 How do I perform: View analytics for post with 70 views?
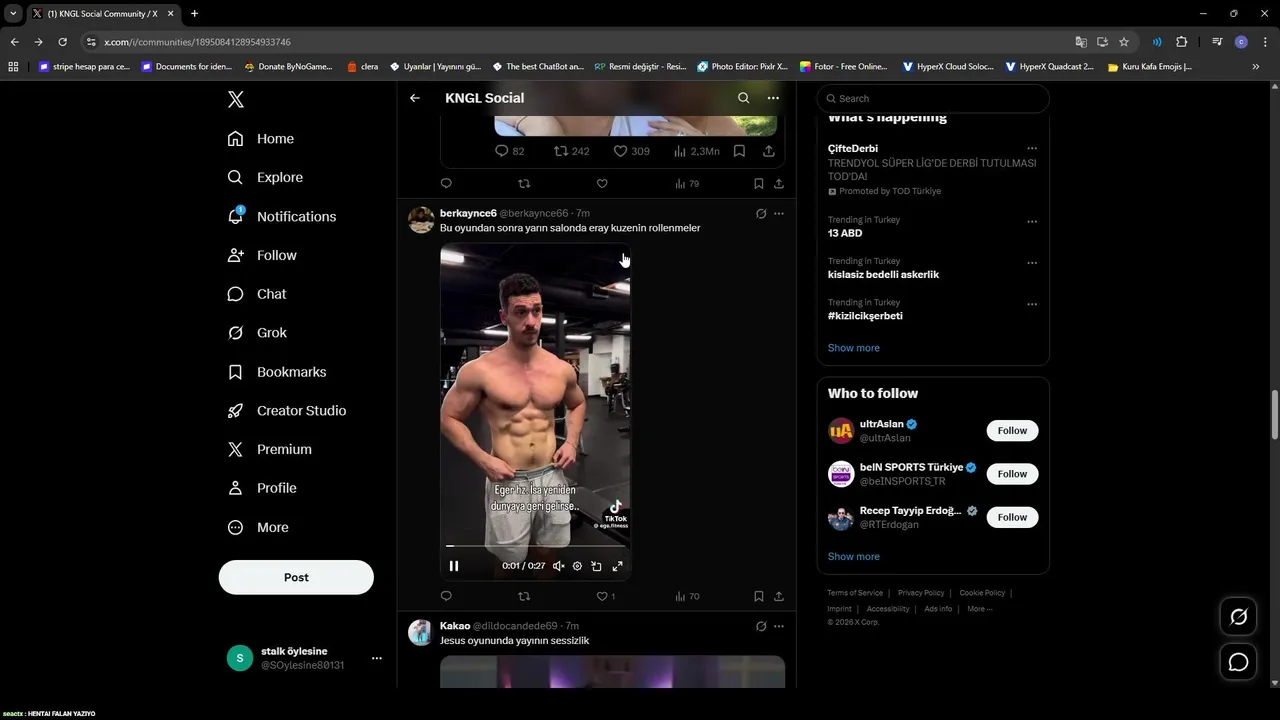[x=687, y=596]
